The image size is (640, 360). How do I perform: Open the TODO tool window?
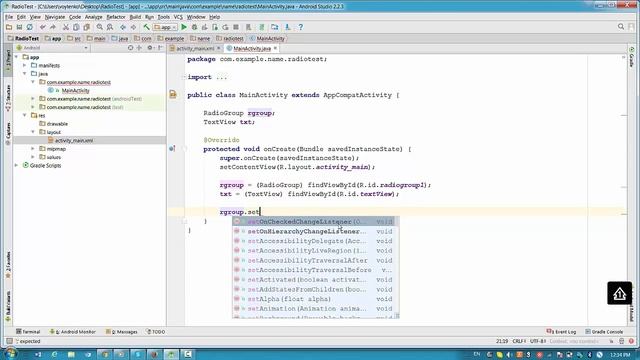pyautogui.click(x=156, y=332)
